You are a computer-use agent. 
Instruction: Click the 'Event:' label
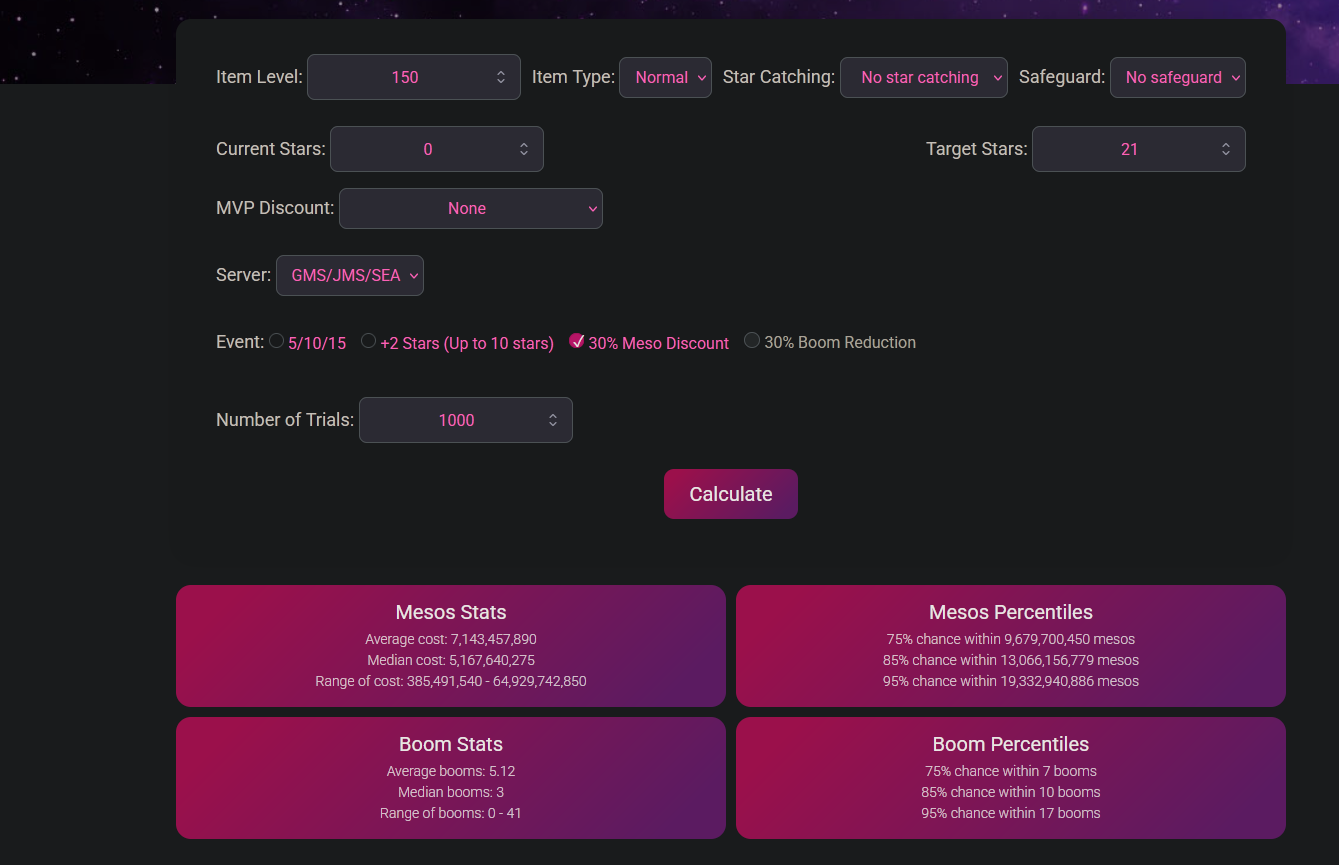tap(240, 342)
